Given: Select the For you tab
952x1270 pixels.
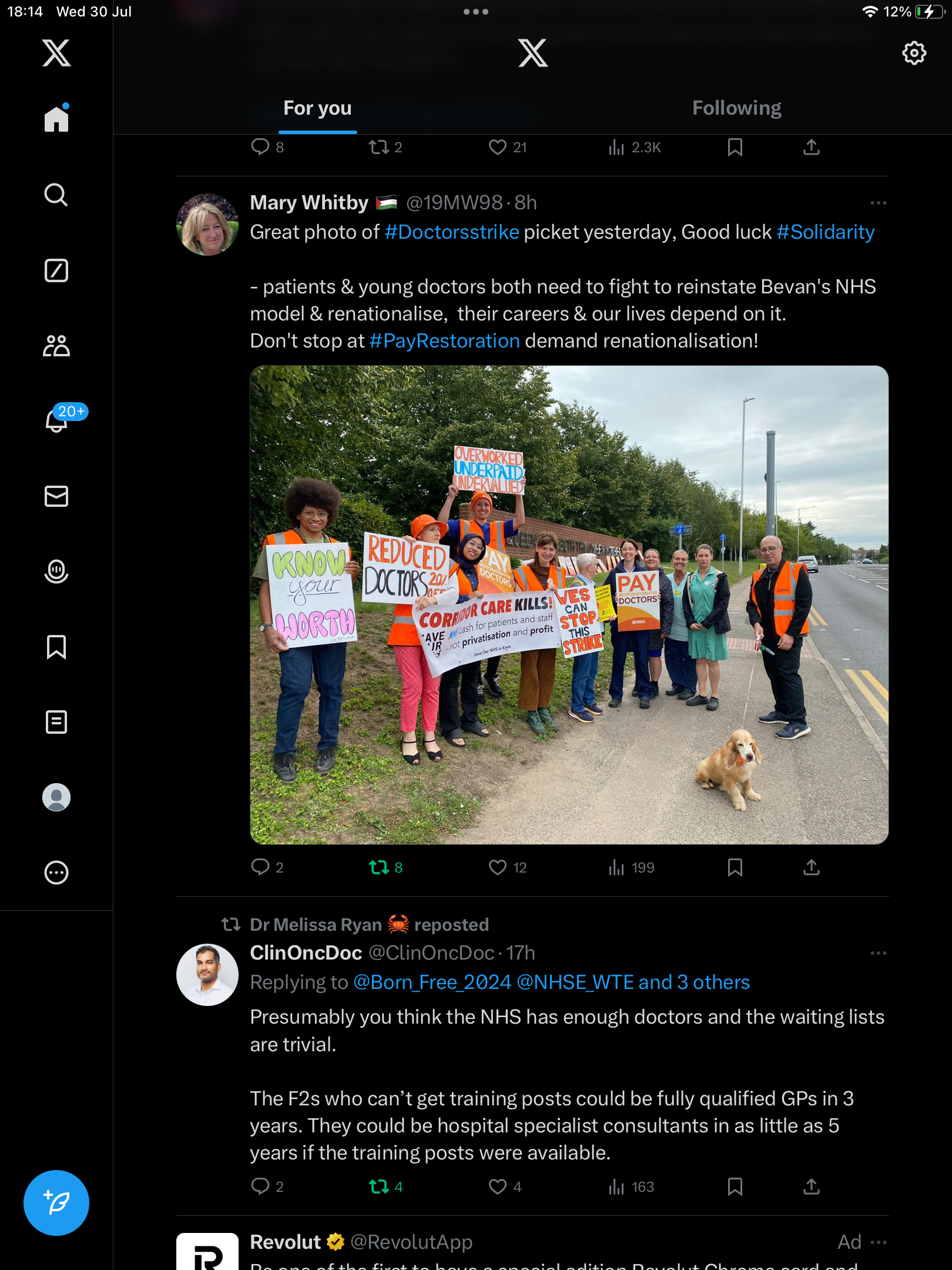Looking at the screenshot, I should click(317, 108).
